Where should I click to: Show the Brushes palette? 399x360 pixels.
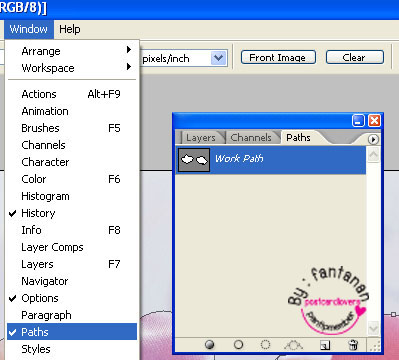[72, 128]
